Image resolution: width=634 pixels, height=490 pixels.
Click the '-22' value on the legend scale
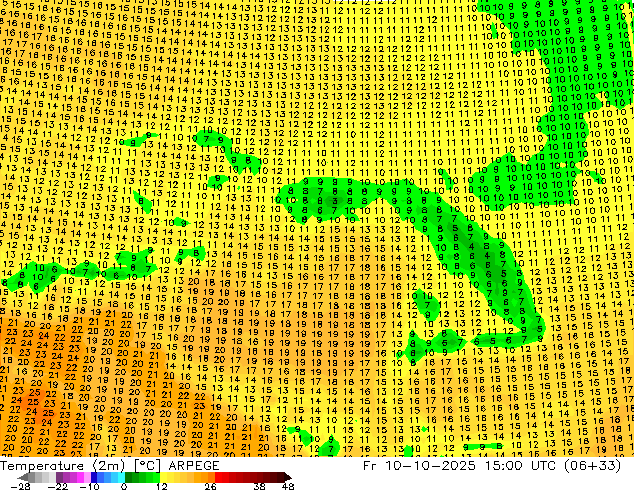point(58,486)
